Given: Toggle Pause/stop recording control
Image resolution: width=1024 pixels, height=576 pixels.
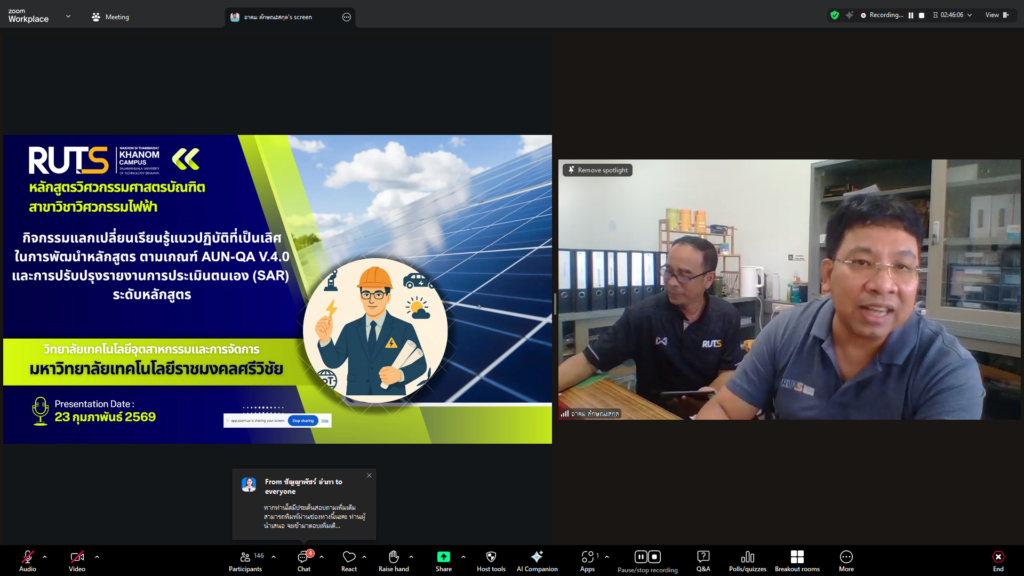Looking at the screenshot, I should (x=648, y=557).
